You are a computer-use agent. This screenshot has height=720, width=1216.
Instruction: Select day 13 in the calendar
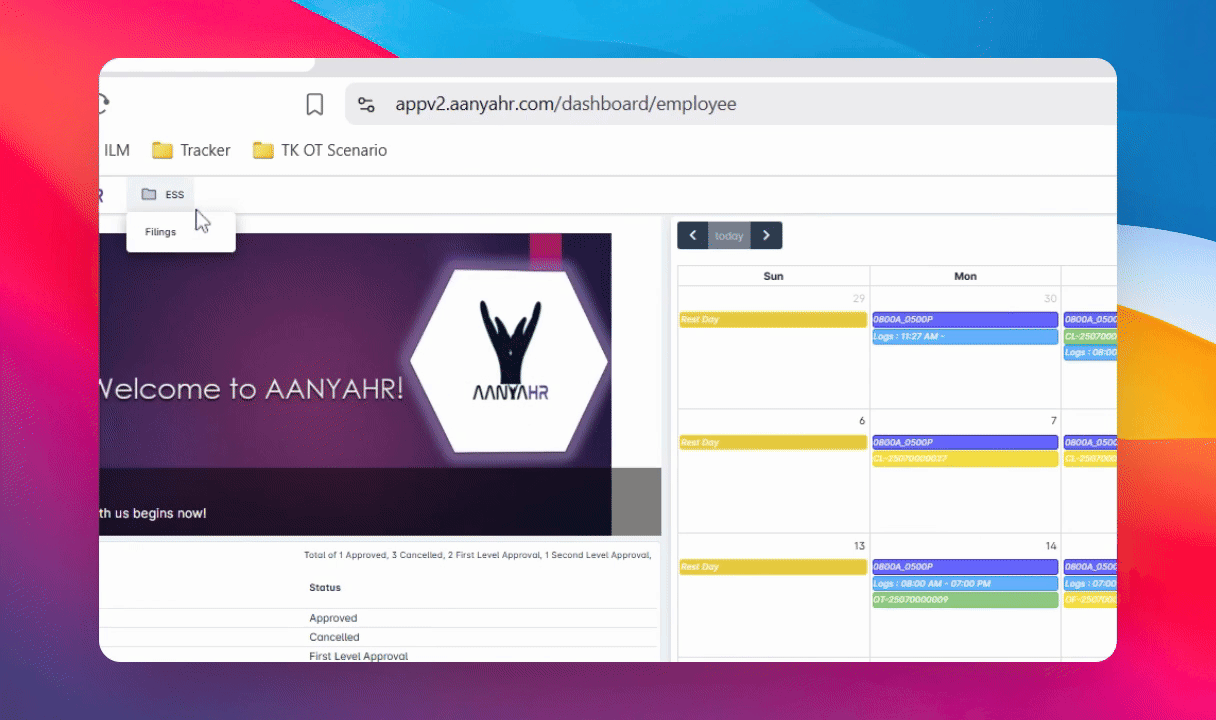tap(859, 545)
